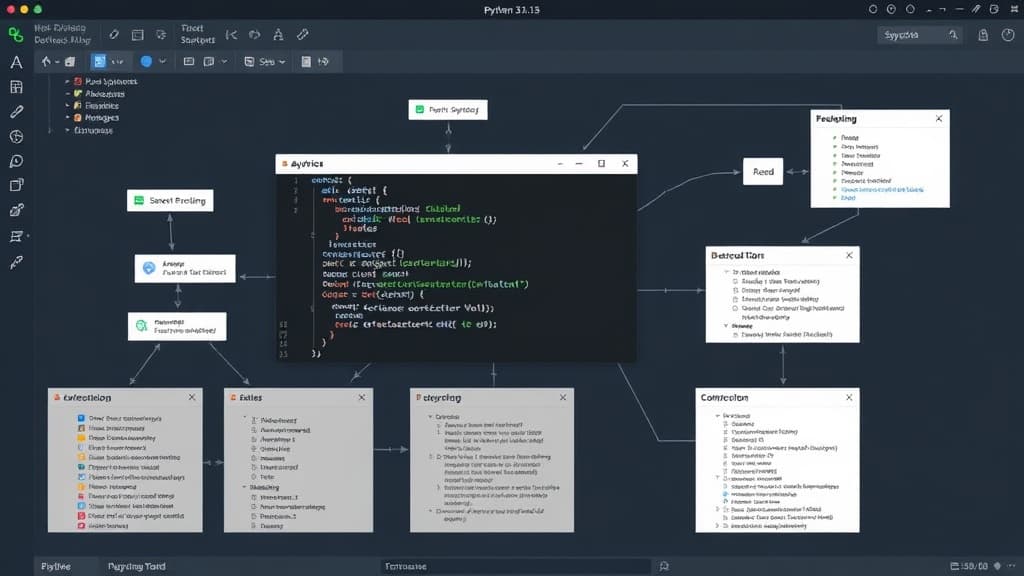The image size is (1024, 576).
Task: Click the Read node in the diagram
Action: 762,171
